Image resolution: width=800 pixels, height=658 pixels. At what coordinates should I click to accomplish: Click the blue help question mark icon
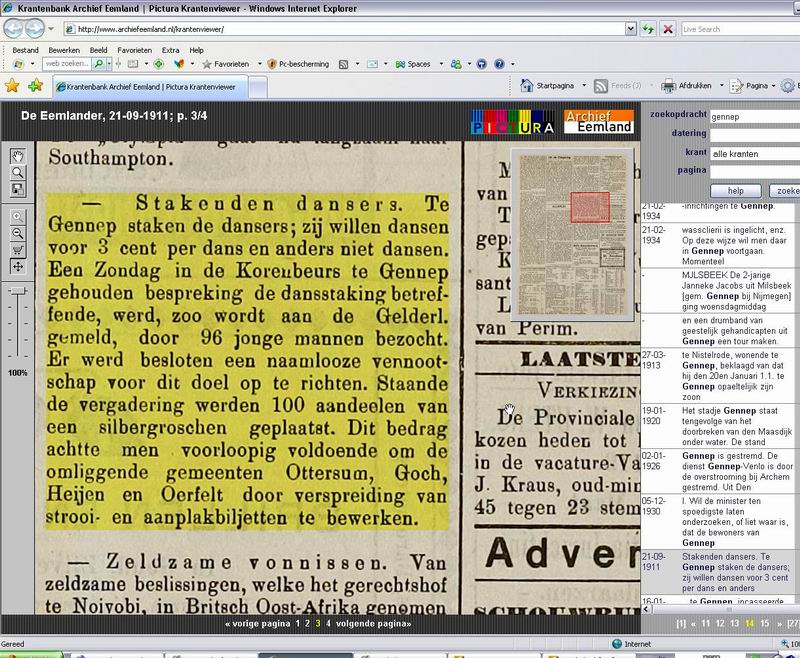coord(499,64)
